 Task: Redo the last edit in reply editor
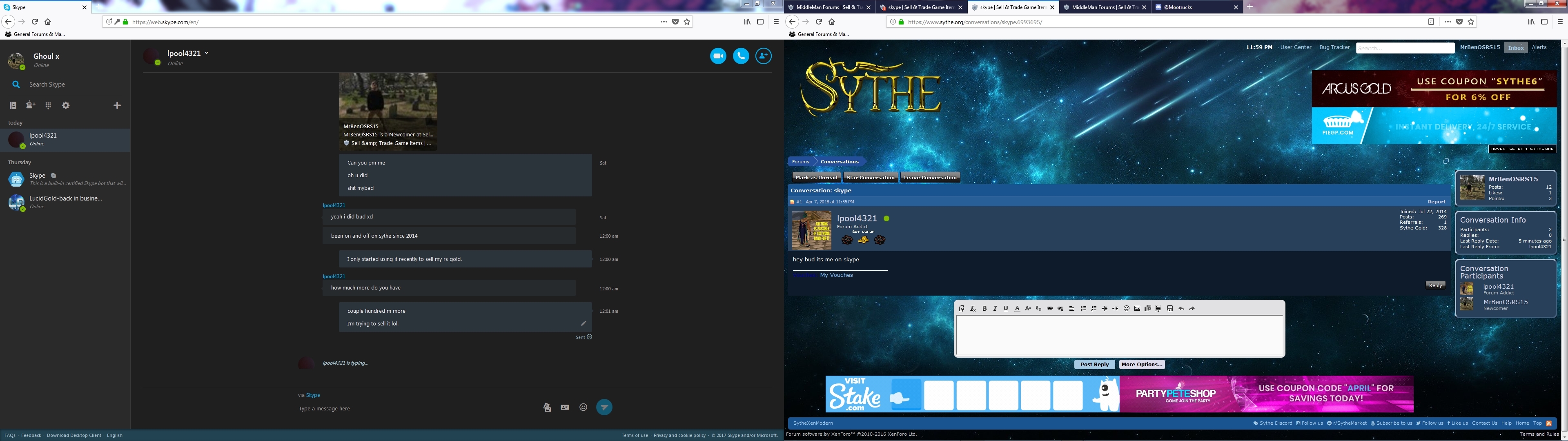[x=1192, y=309]
